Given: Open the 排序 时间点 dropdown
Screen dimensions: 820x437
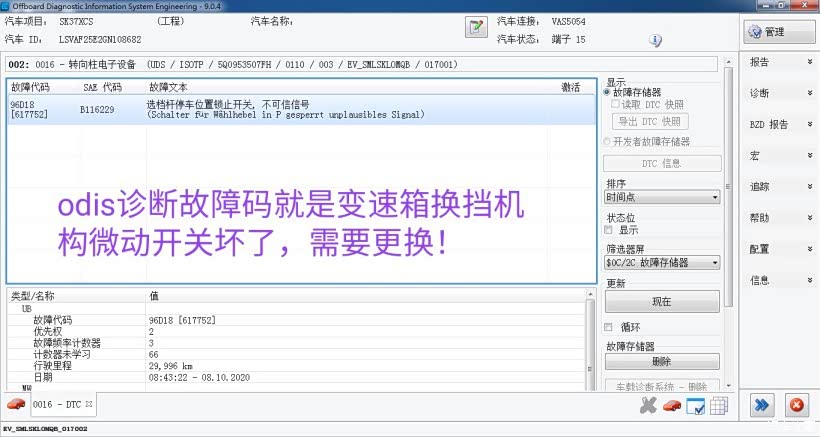Looking at the screenshot, I should click(x=662, y=198).
